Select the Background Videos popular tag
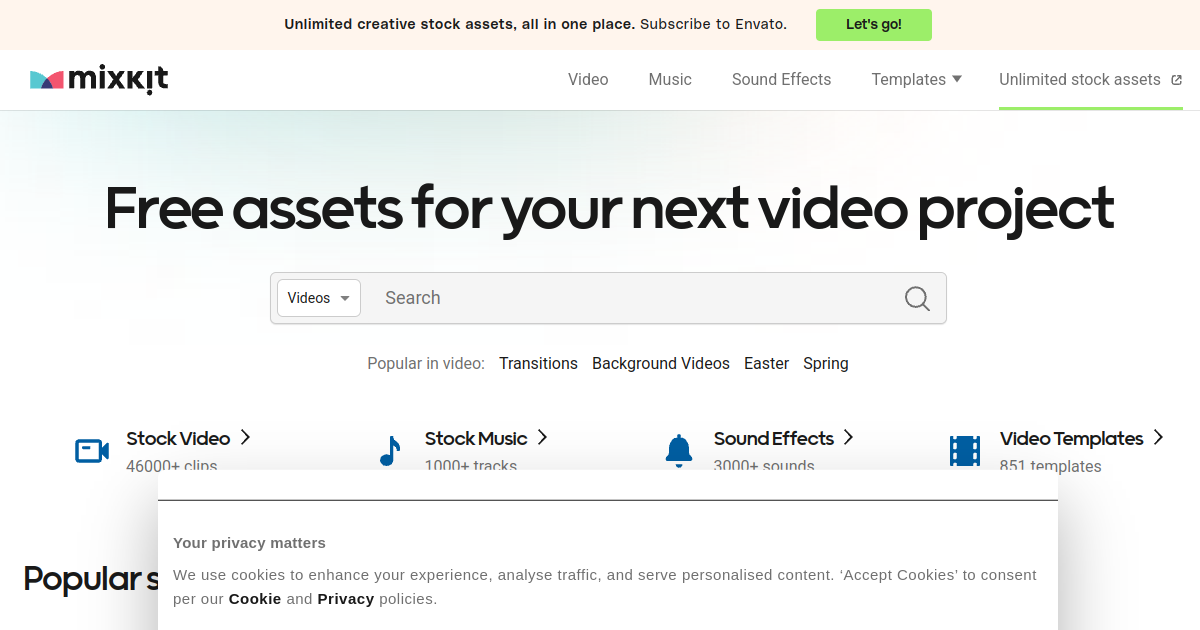Viewport: 1200px width, 630px height. pyautogui.click(x=661, y=364)
